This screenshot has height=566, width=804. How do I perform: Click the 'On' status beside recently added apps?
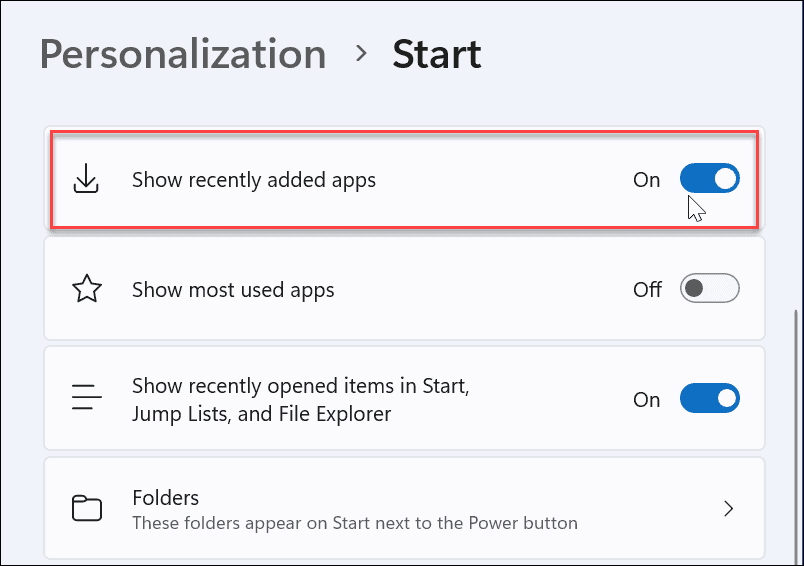click(647, 180)
